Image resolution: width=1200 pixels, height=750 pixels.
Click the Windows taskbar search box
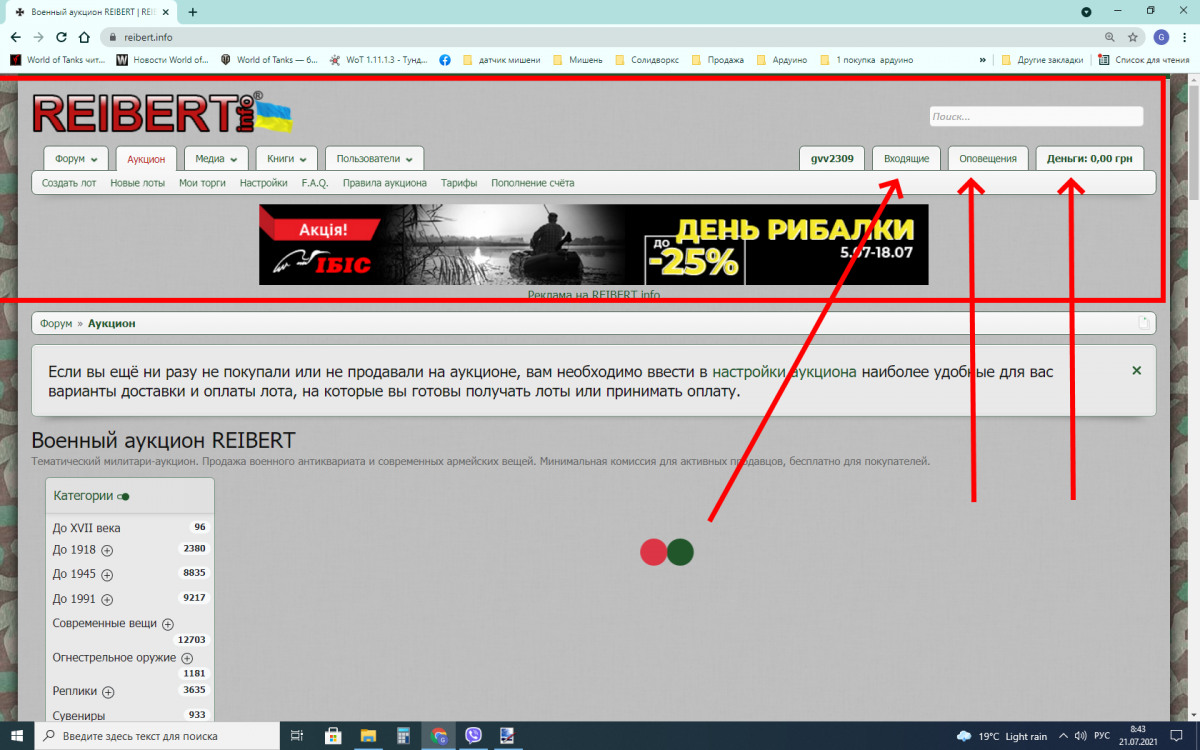[158, 736]
